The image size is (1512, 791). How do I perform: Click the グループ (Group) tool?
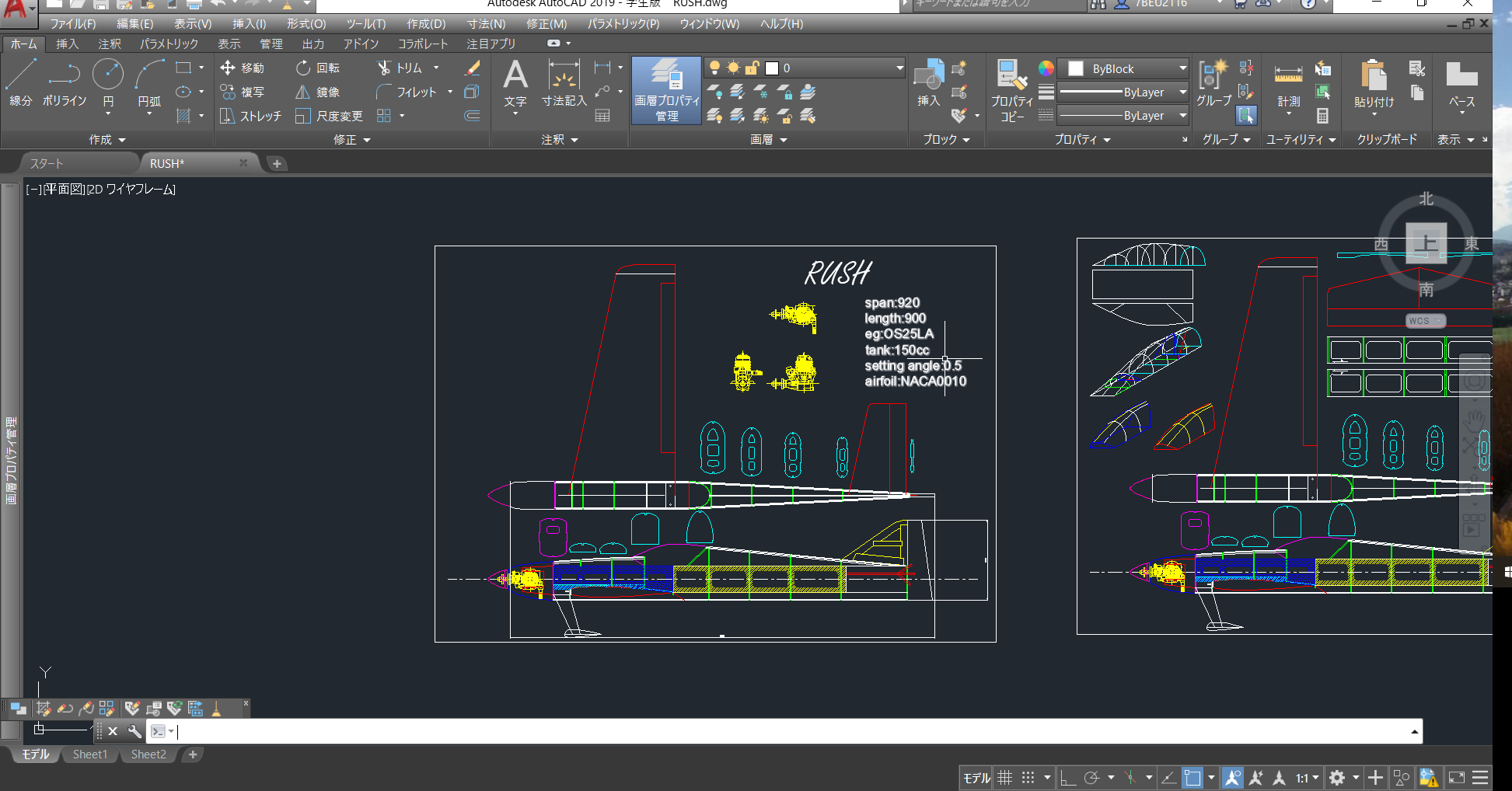pos(1213,83)
